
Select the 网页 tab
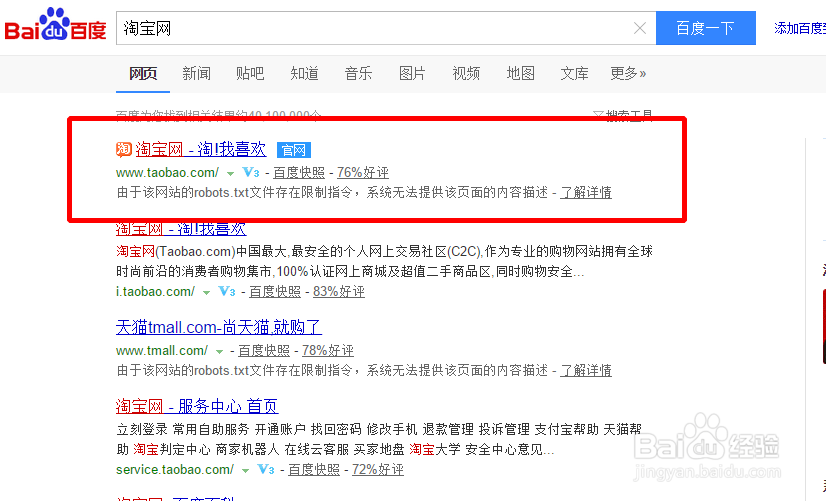point(143,73)
